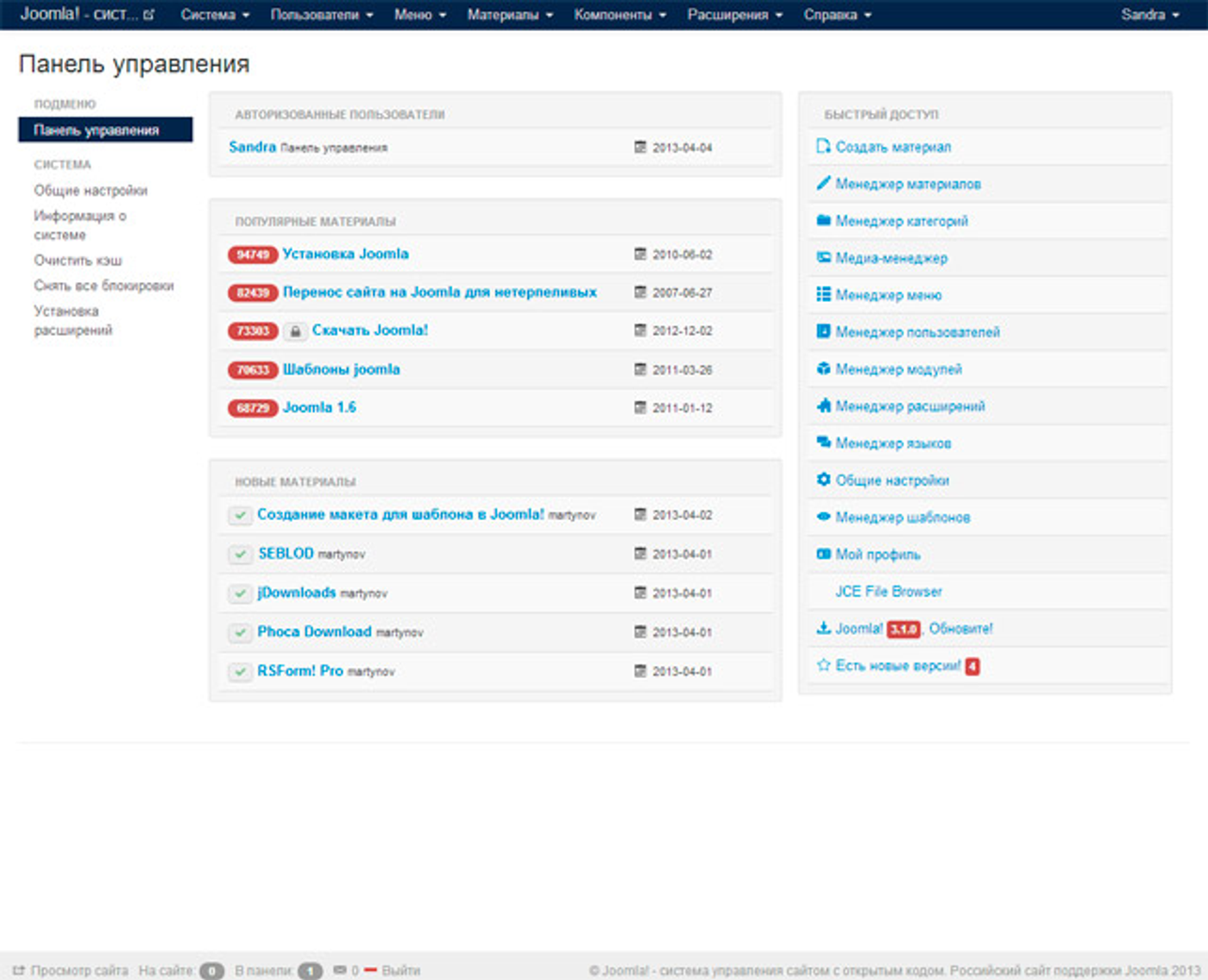
Task: Click the cube icon for Менеджер модулей
Action: 823,369
